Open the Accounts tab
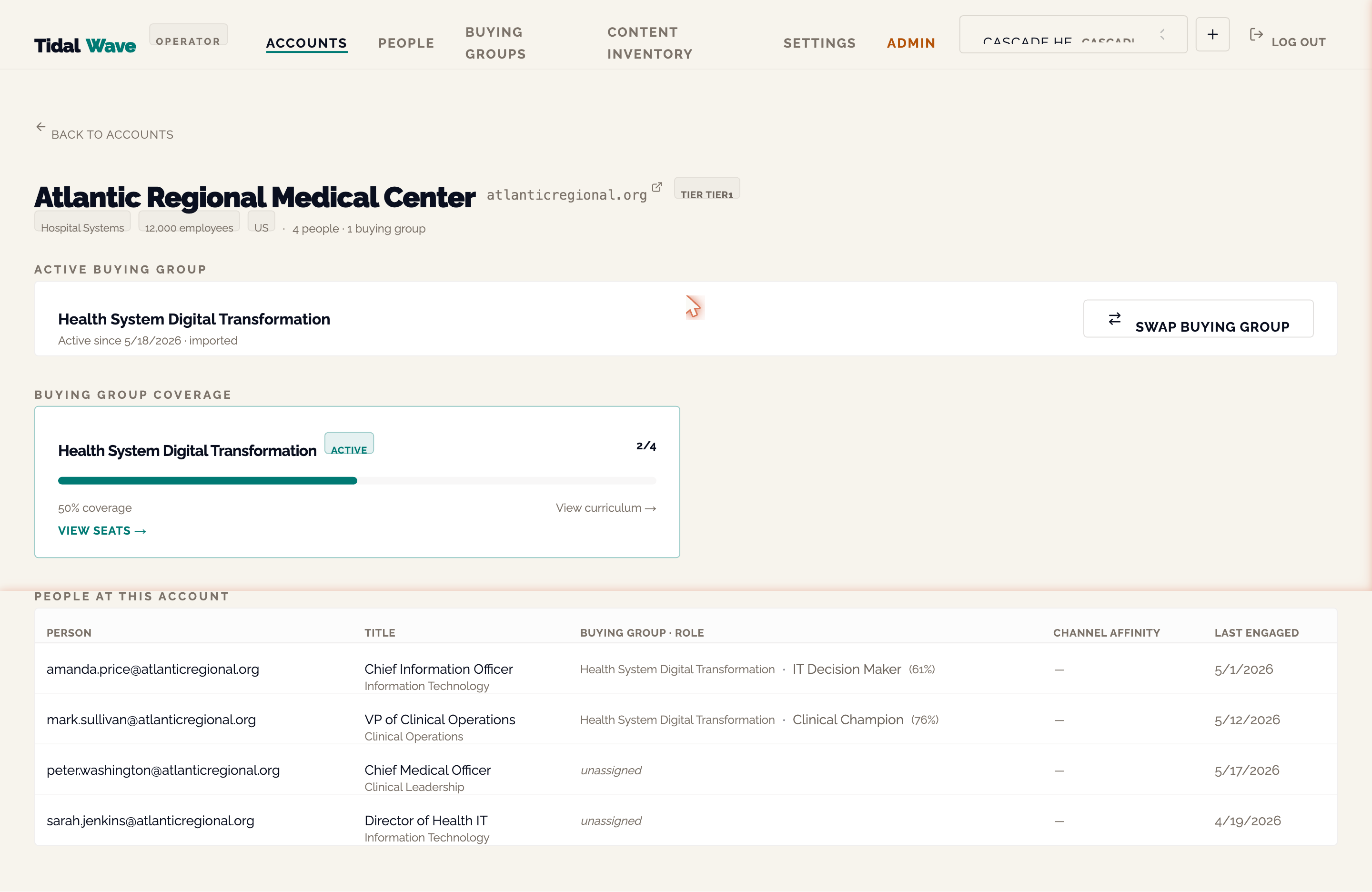Viewport: 1372px width, 892px height. tap(306, 43)
